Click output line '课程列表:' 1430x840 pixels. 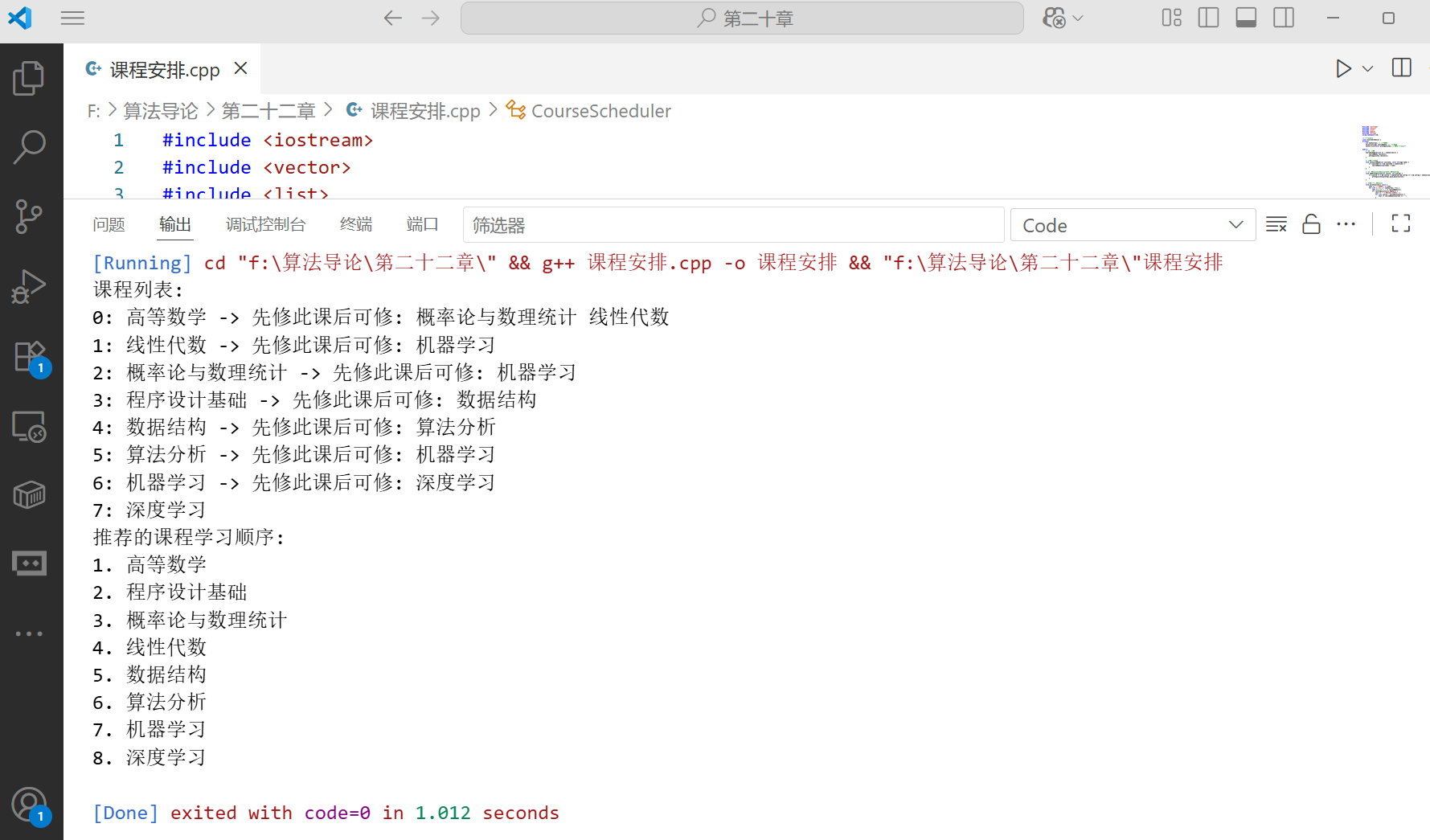138,290
